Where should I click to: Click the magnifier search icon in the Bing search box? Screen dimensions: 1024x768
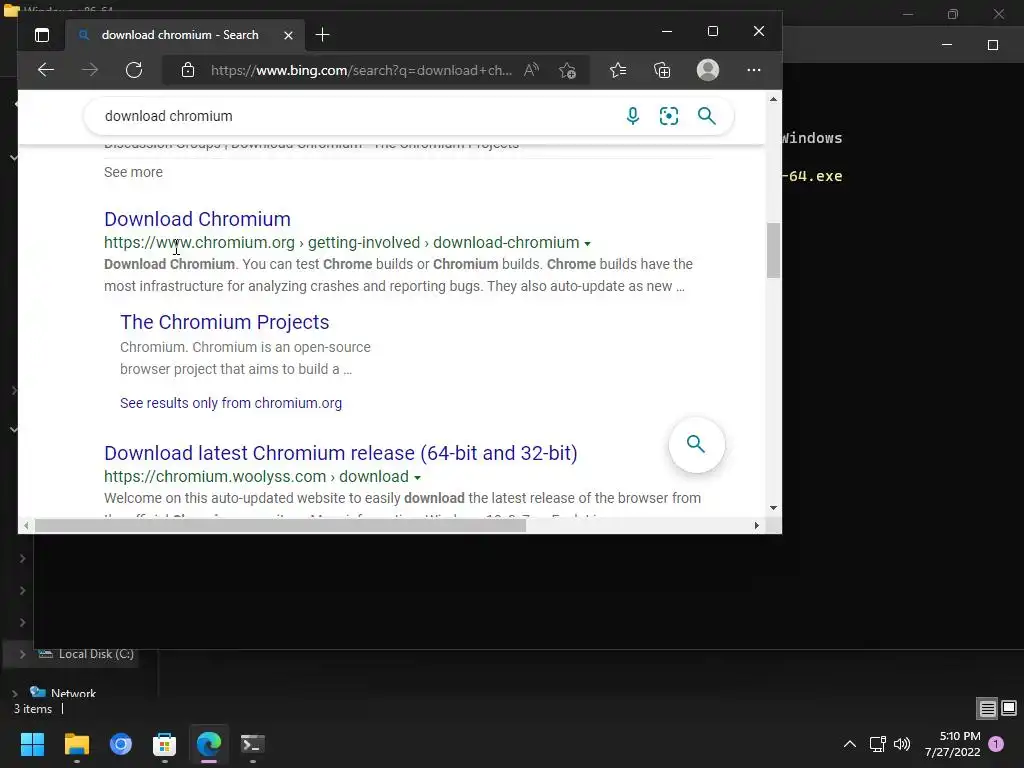point(706,116)
